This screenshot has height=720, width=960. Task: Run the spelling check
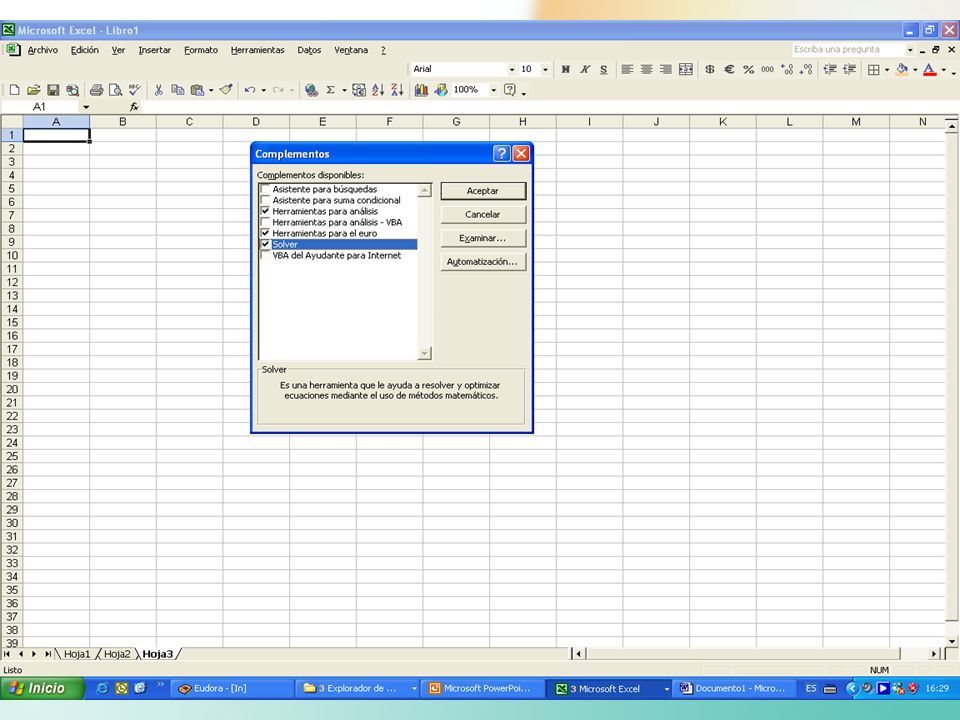pyautogui.click(x=134, y=90)
